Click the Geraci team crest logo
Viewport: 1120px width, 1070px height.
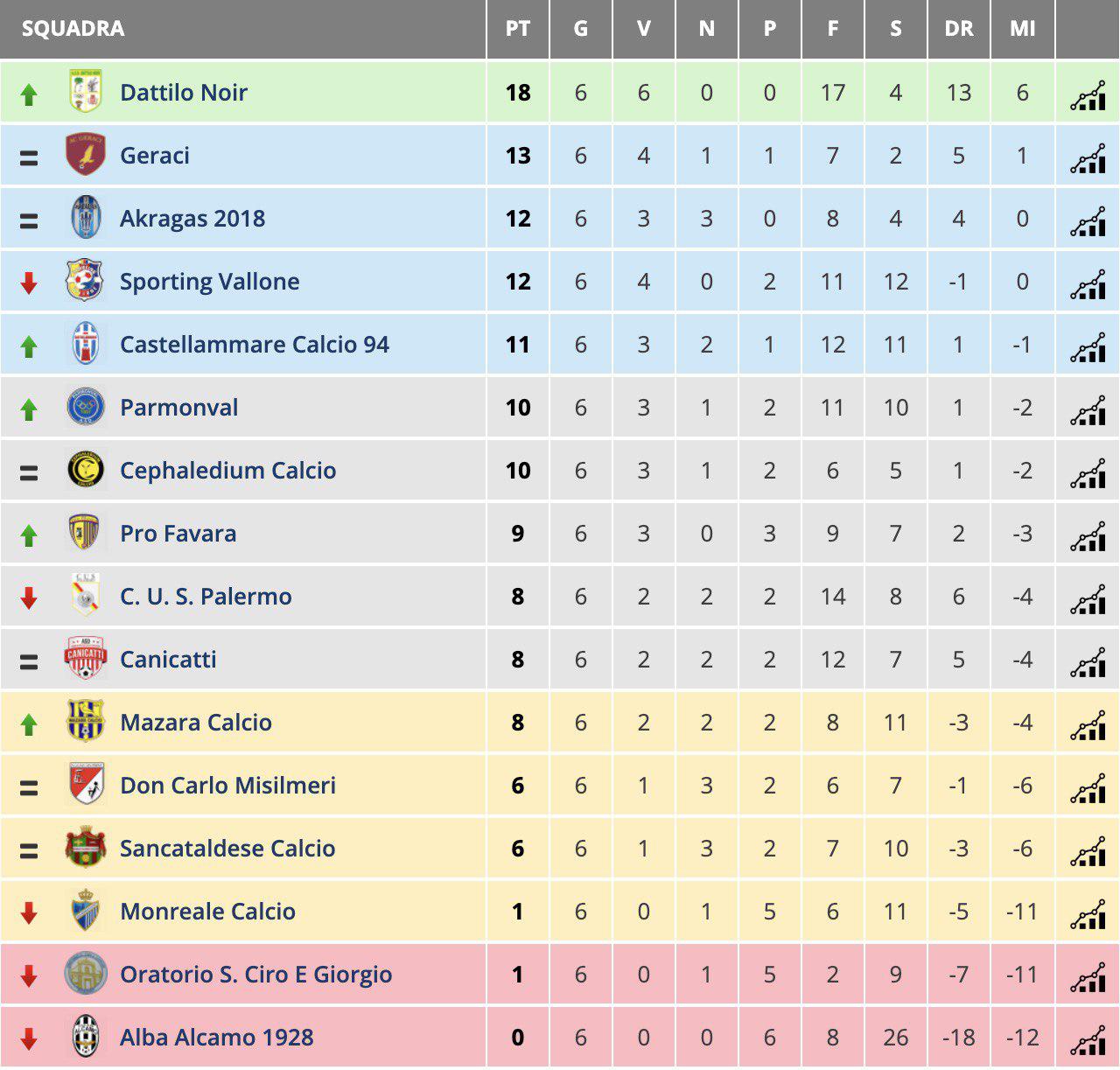coord(86,155)
